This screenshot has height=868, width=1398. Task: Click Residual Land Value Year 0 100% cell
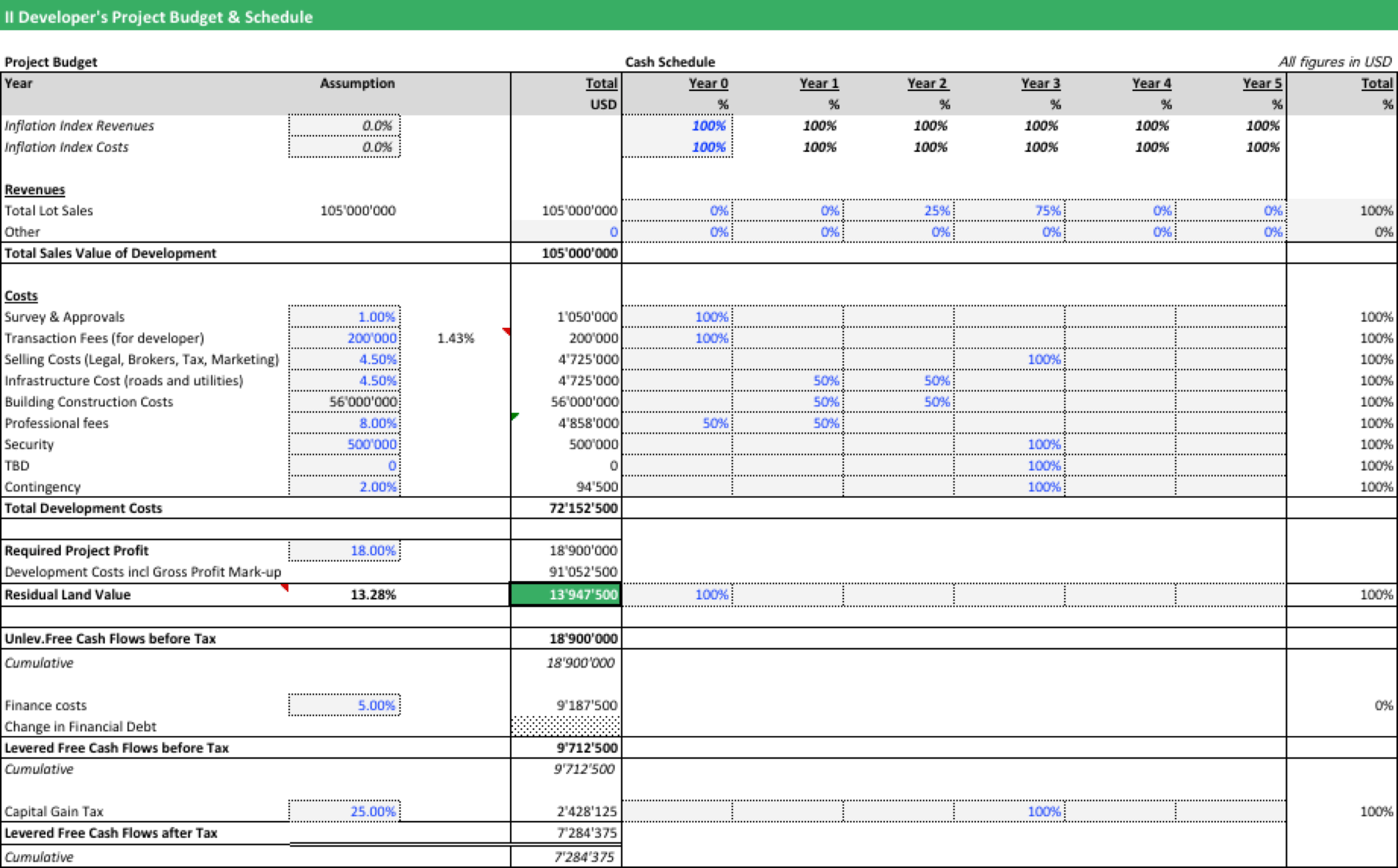tap(677, 594)
